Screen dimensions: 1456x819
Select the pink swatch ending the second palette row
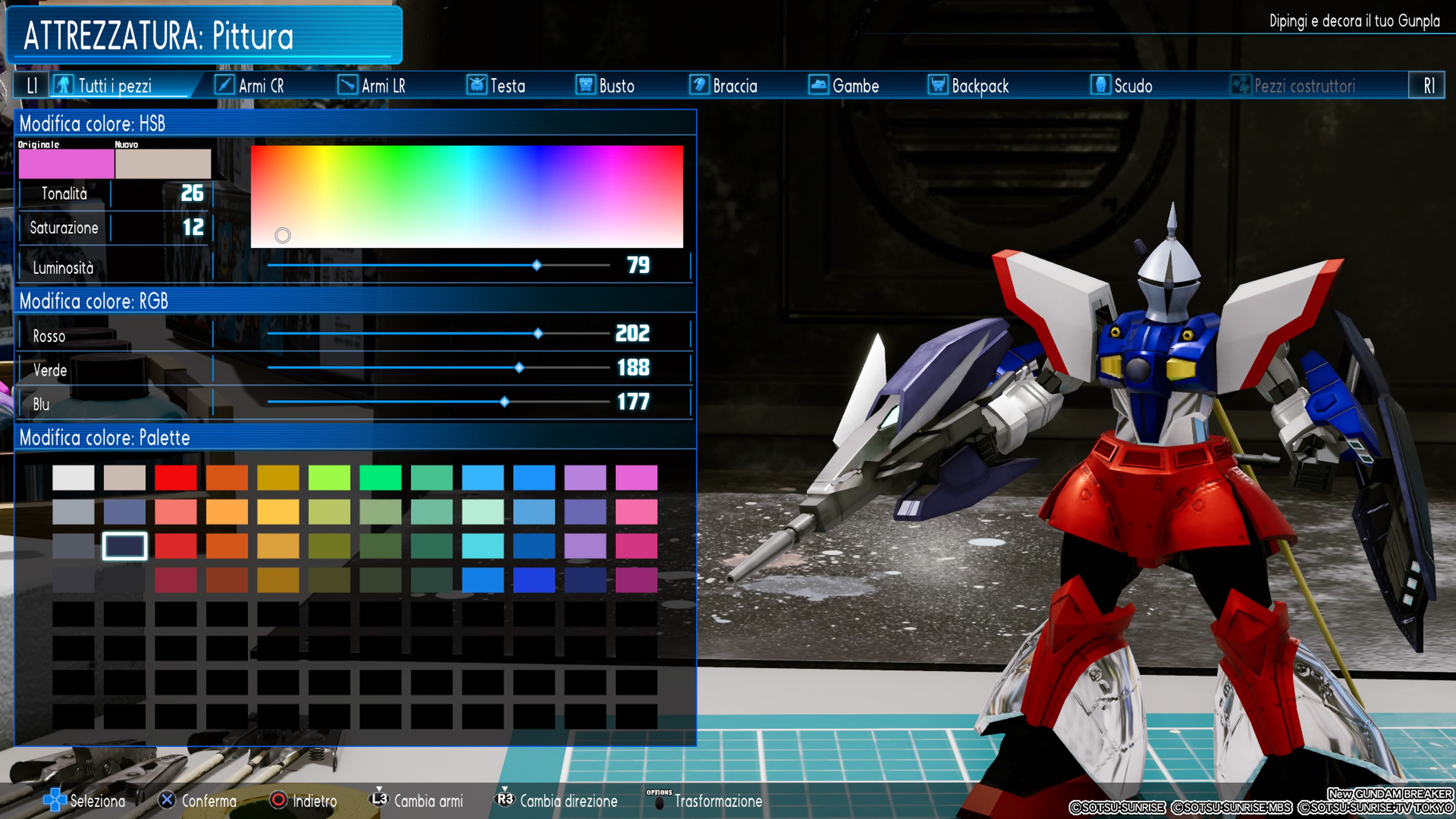(x=637, y=511)
